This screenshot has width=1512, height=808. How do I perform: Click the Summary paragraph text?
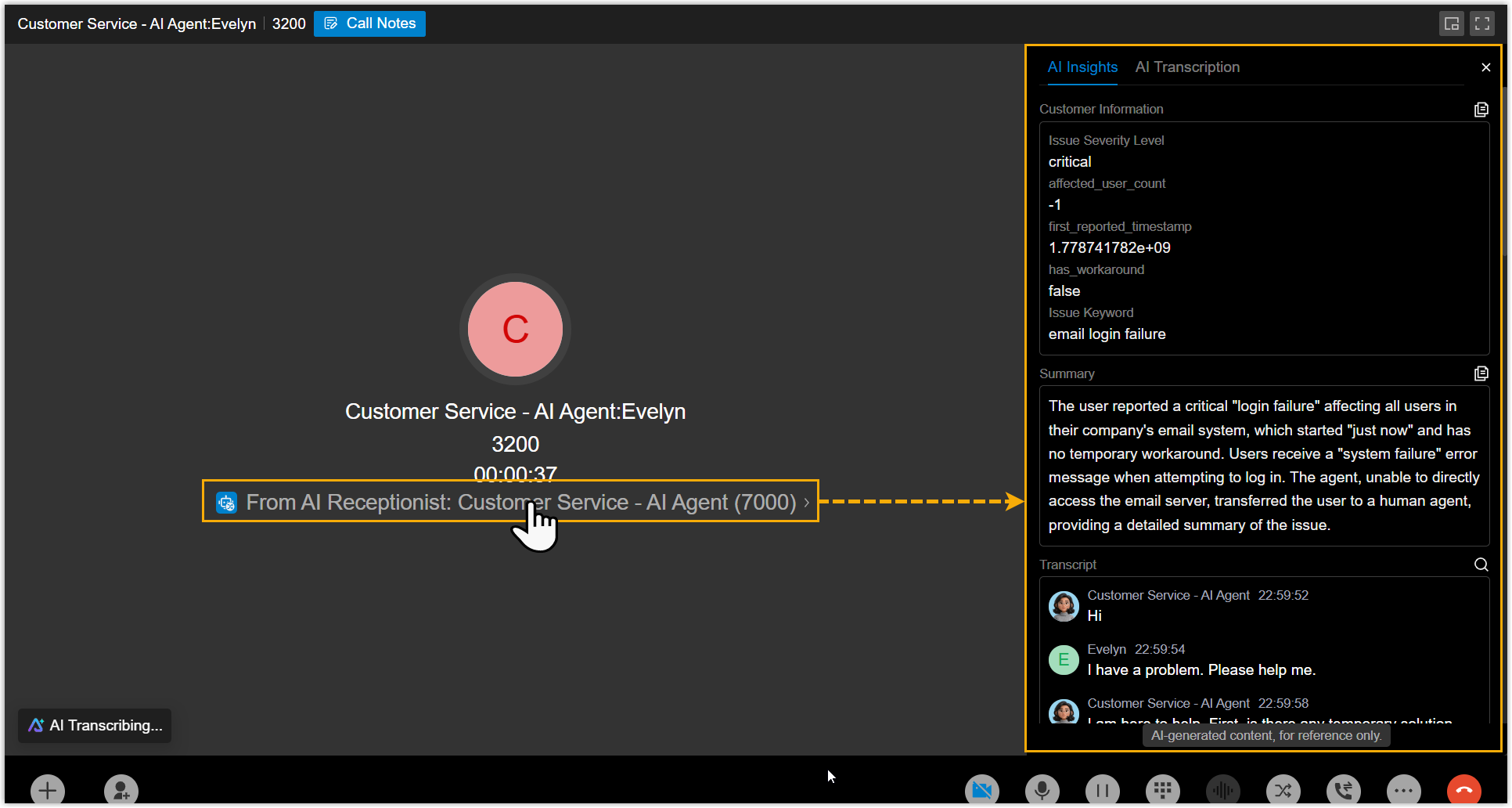(x=1264, y=466)
